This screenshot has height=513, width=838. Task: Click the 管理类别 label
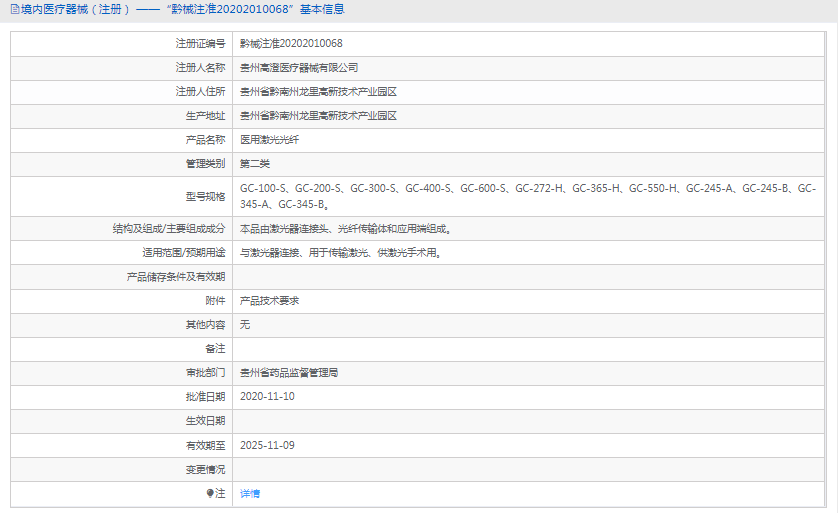point(205,164)
